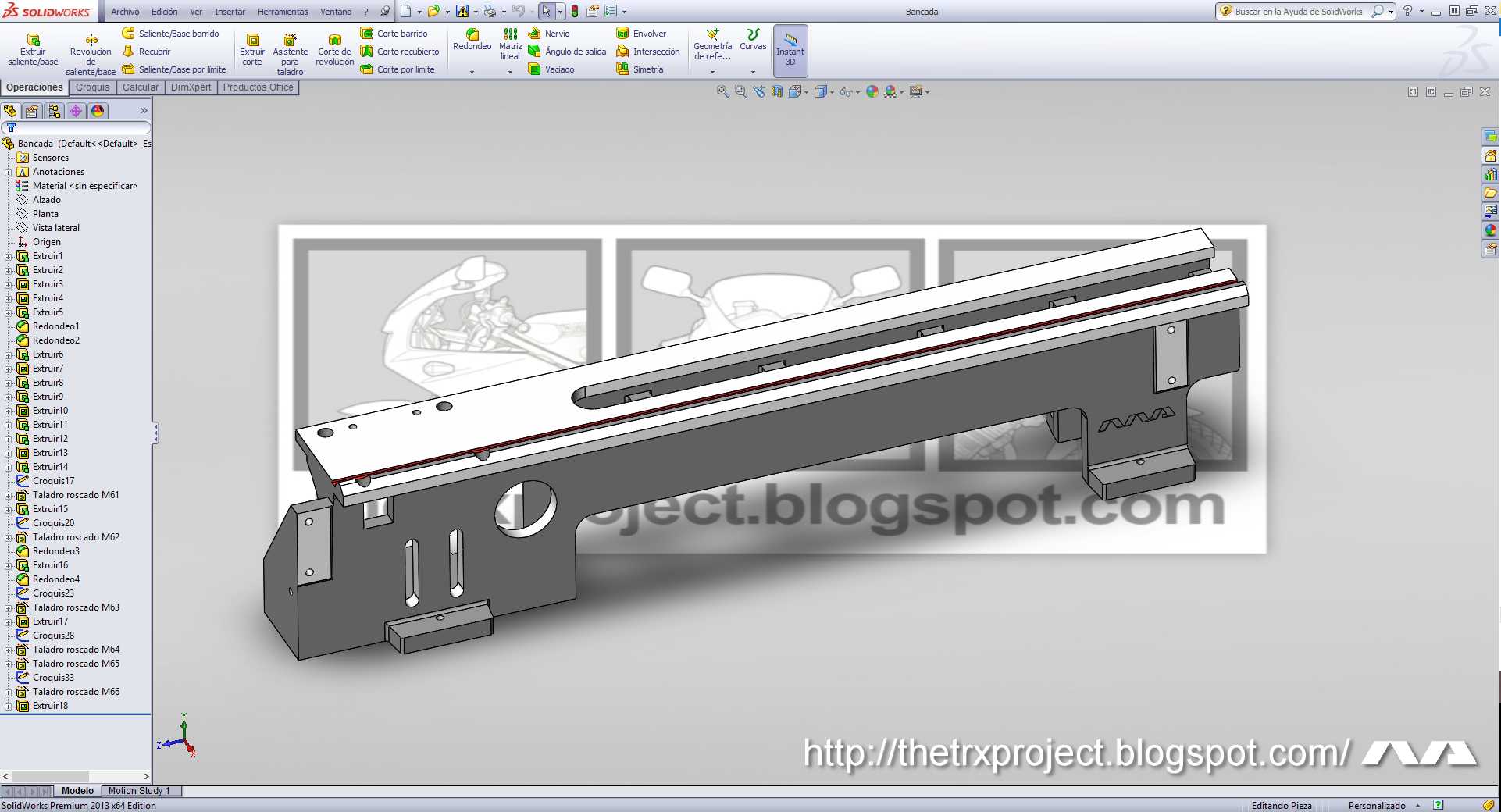
Task: Open the SolidWorks Resources house tab
Action: point(1491,155)
